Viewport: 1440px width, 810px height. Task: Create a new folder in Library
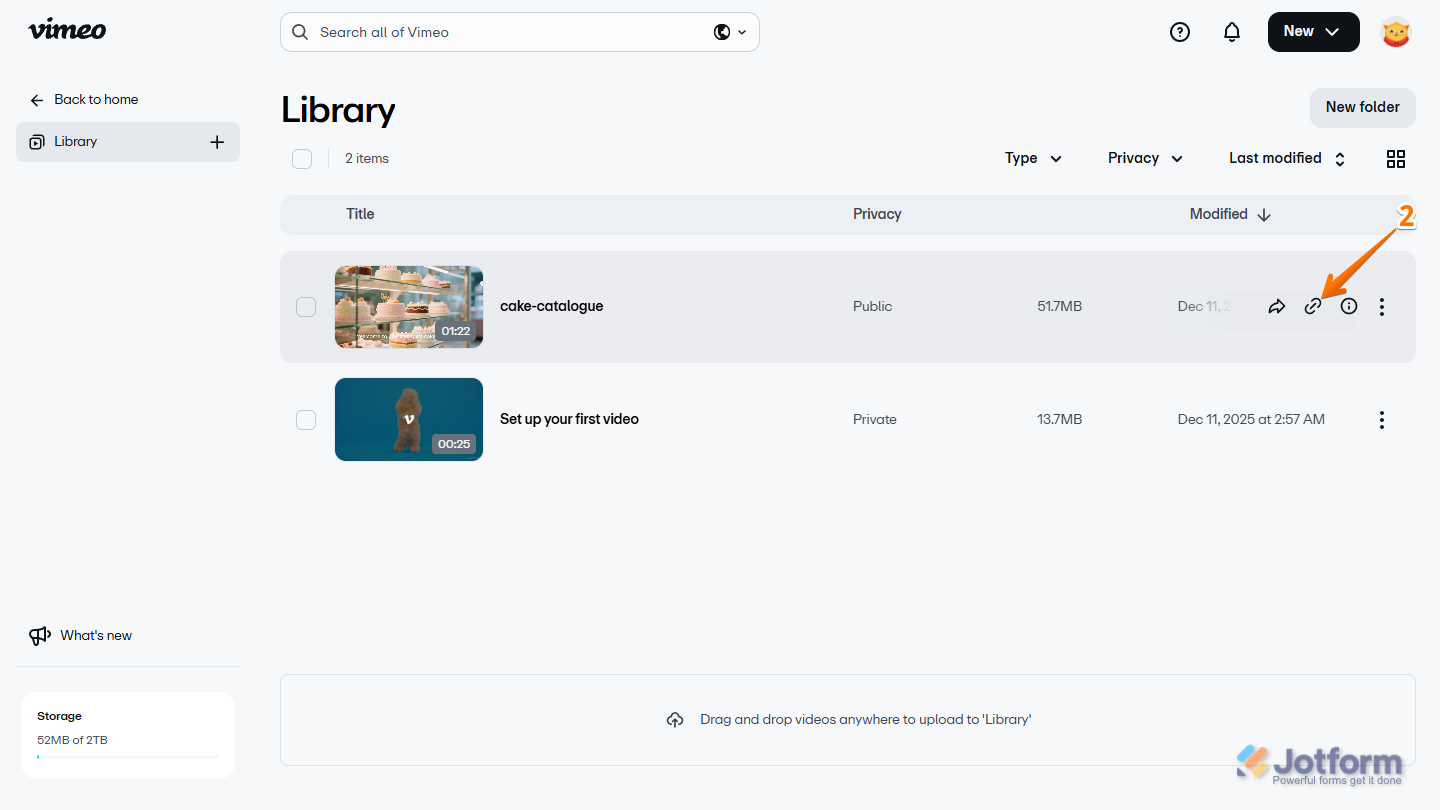(1362, 107)
